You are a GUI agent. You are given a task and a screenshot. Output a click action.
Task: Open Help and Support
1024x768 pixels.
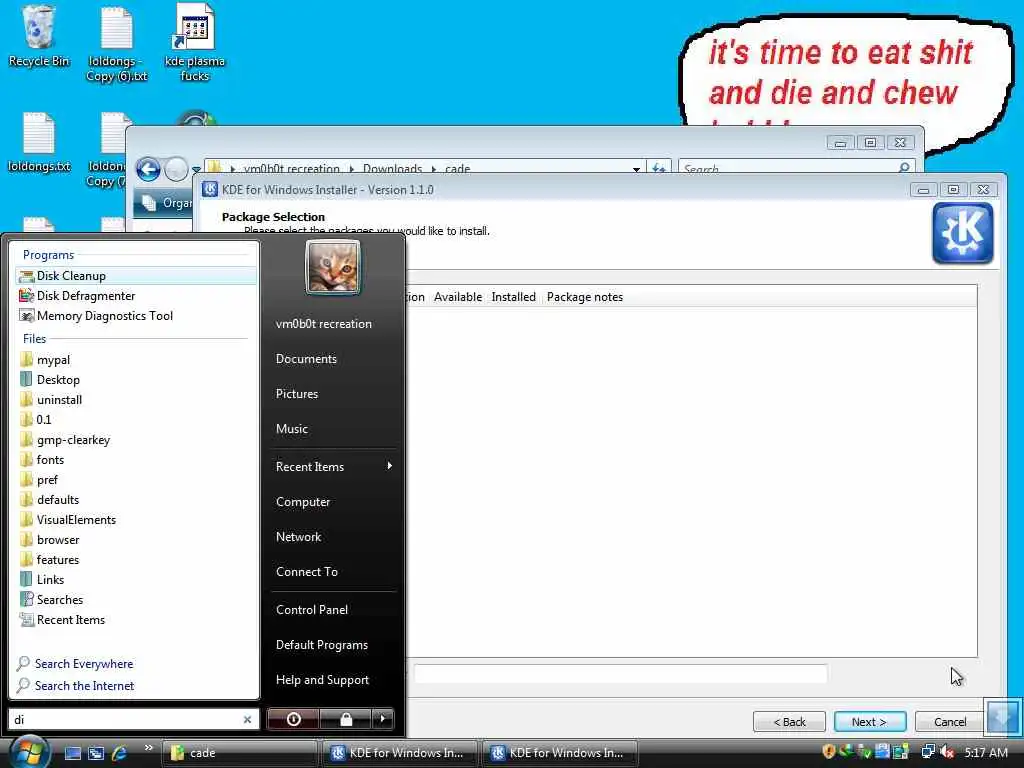tap(323, 680)
